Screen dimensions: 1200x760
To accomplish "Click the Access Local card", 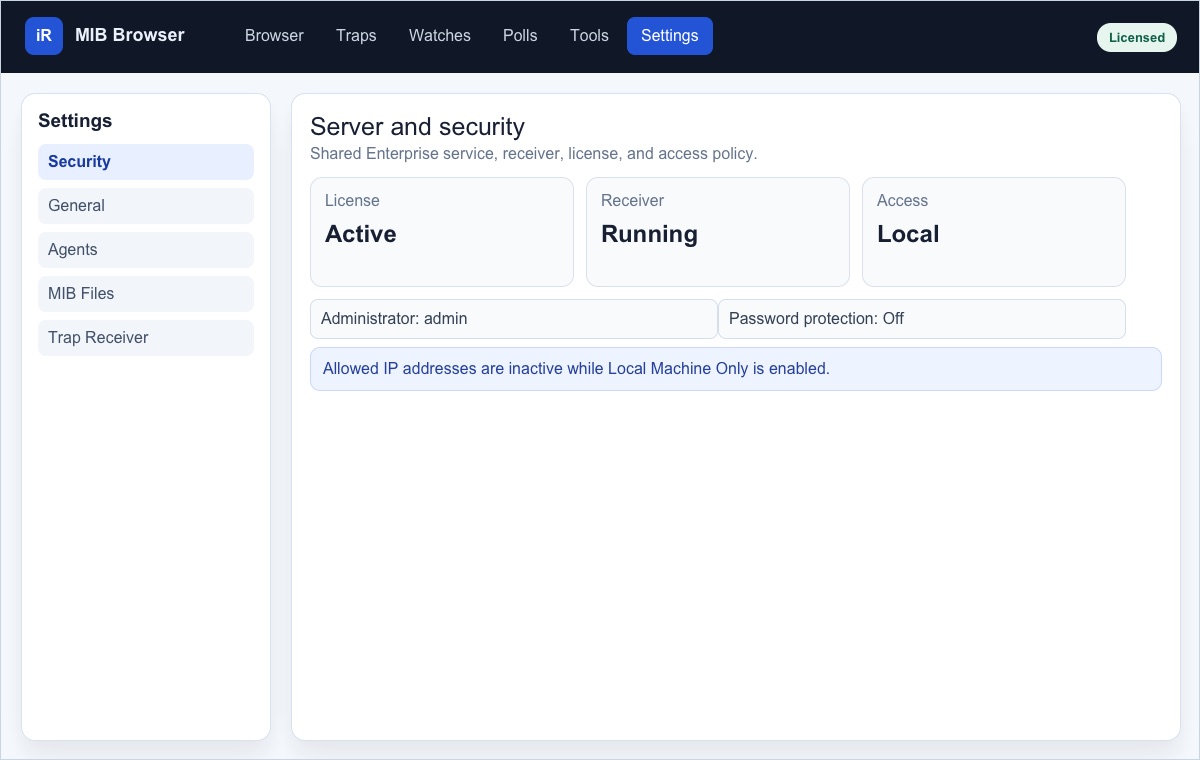I will [994, 232].
